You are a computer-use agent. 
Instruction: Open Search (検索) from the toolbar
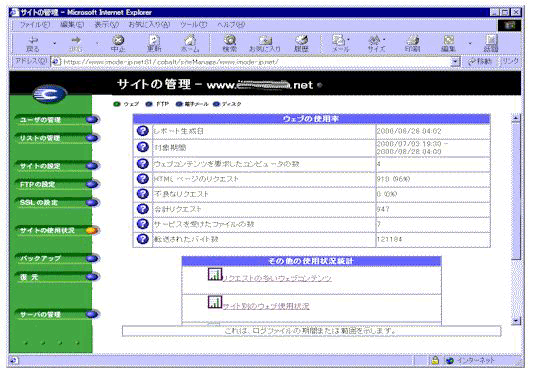[x=230, y=44]
